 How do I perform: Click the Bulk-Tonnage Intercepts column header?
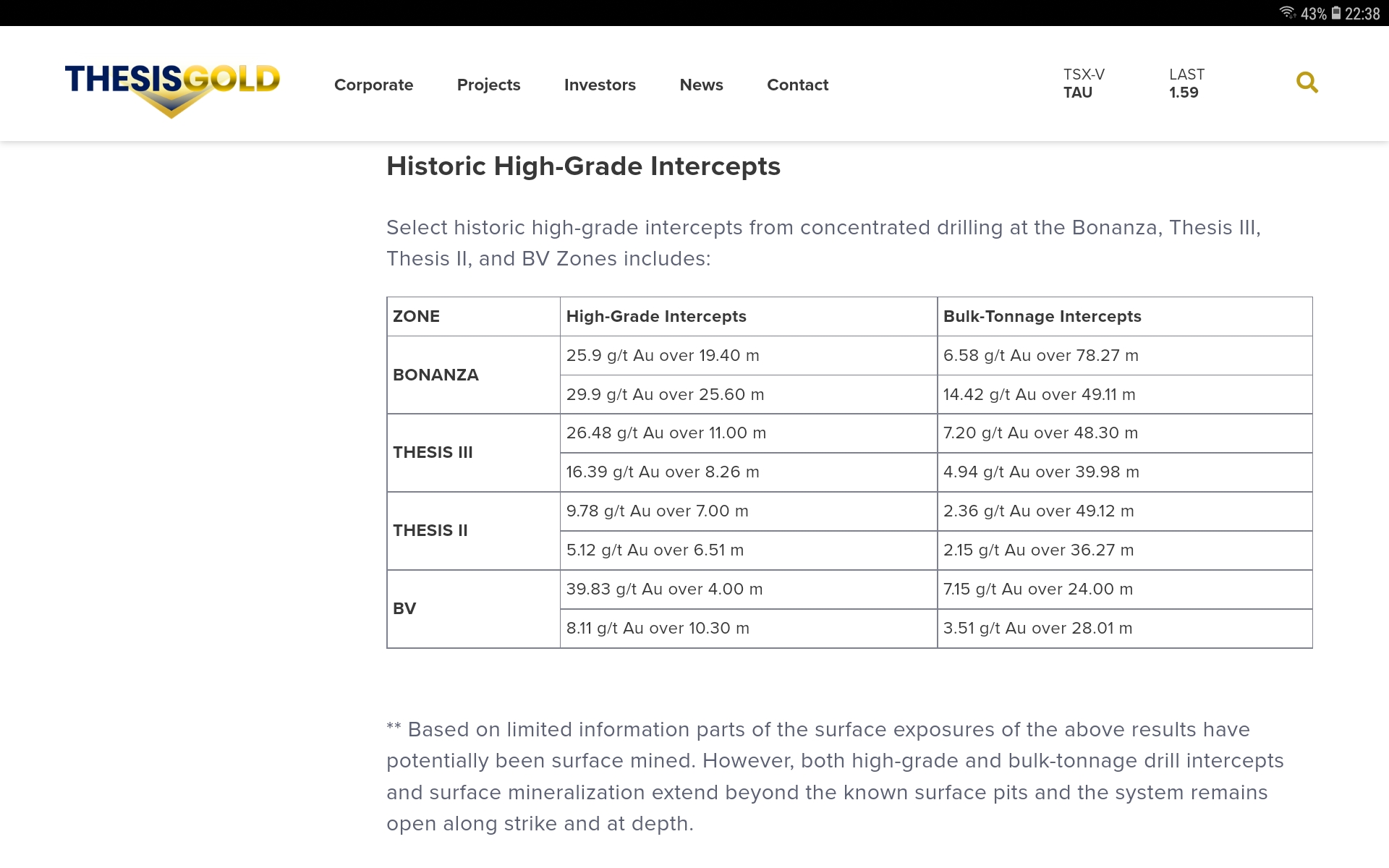pyautogui.click(x=1042, y=316)
